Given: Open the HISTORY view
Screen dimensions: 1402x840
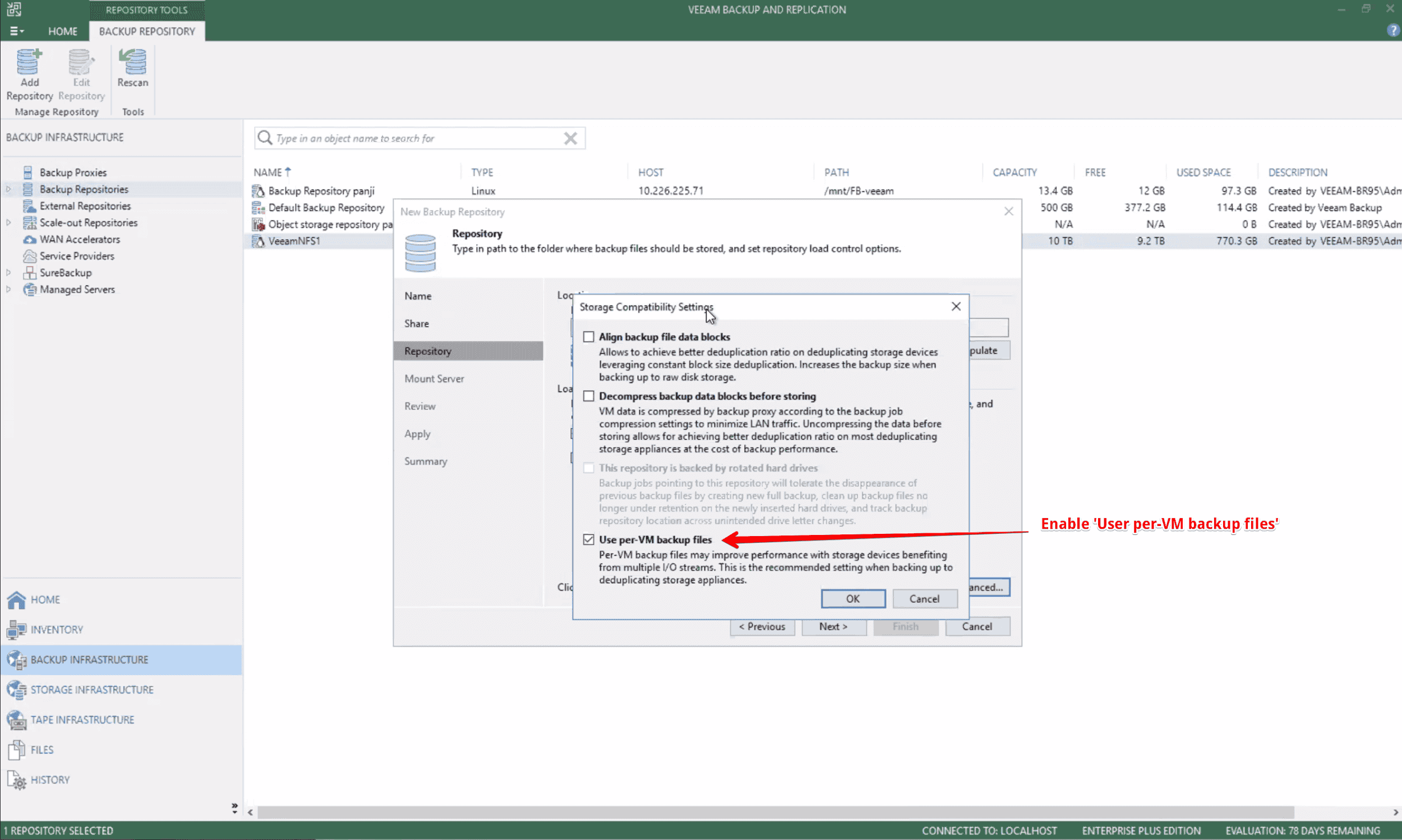Looking at the screenshot, I should 50,780.
